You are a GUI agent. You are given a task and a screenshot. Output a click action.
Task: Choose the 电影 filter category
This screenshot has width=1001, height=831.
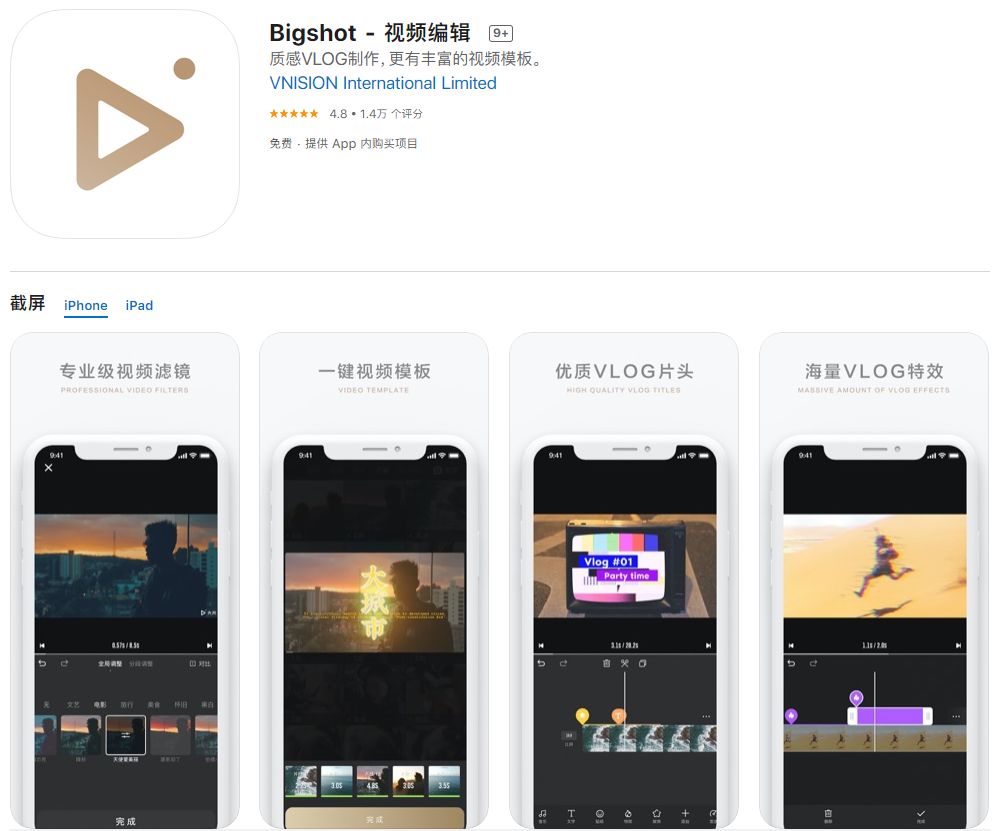pyautogui.click(x=100, y=705)
